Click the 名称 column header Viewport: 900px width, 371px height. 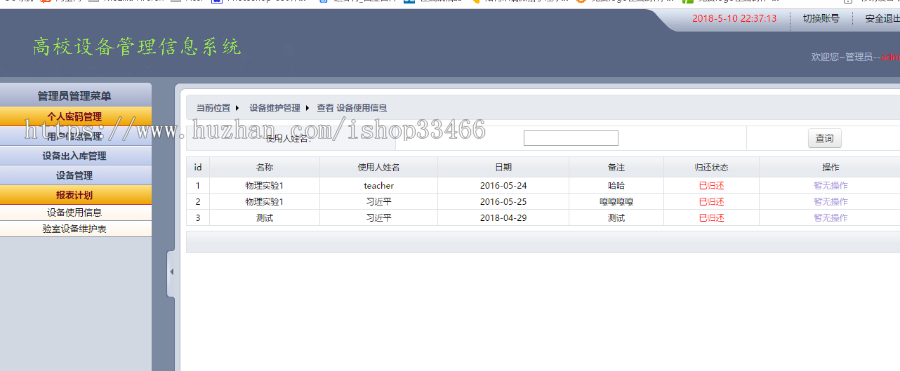(x=265, y=167)
